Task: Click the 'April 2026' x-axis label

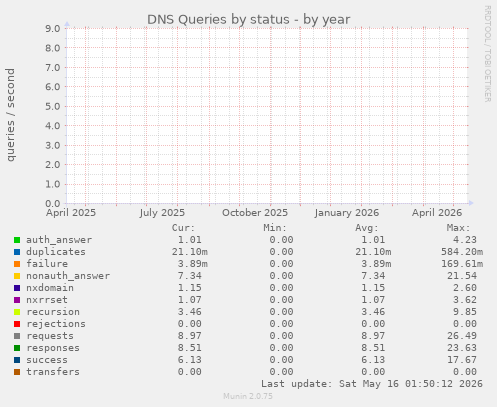Action: (x=437, y=213)
